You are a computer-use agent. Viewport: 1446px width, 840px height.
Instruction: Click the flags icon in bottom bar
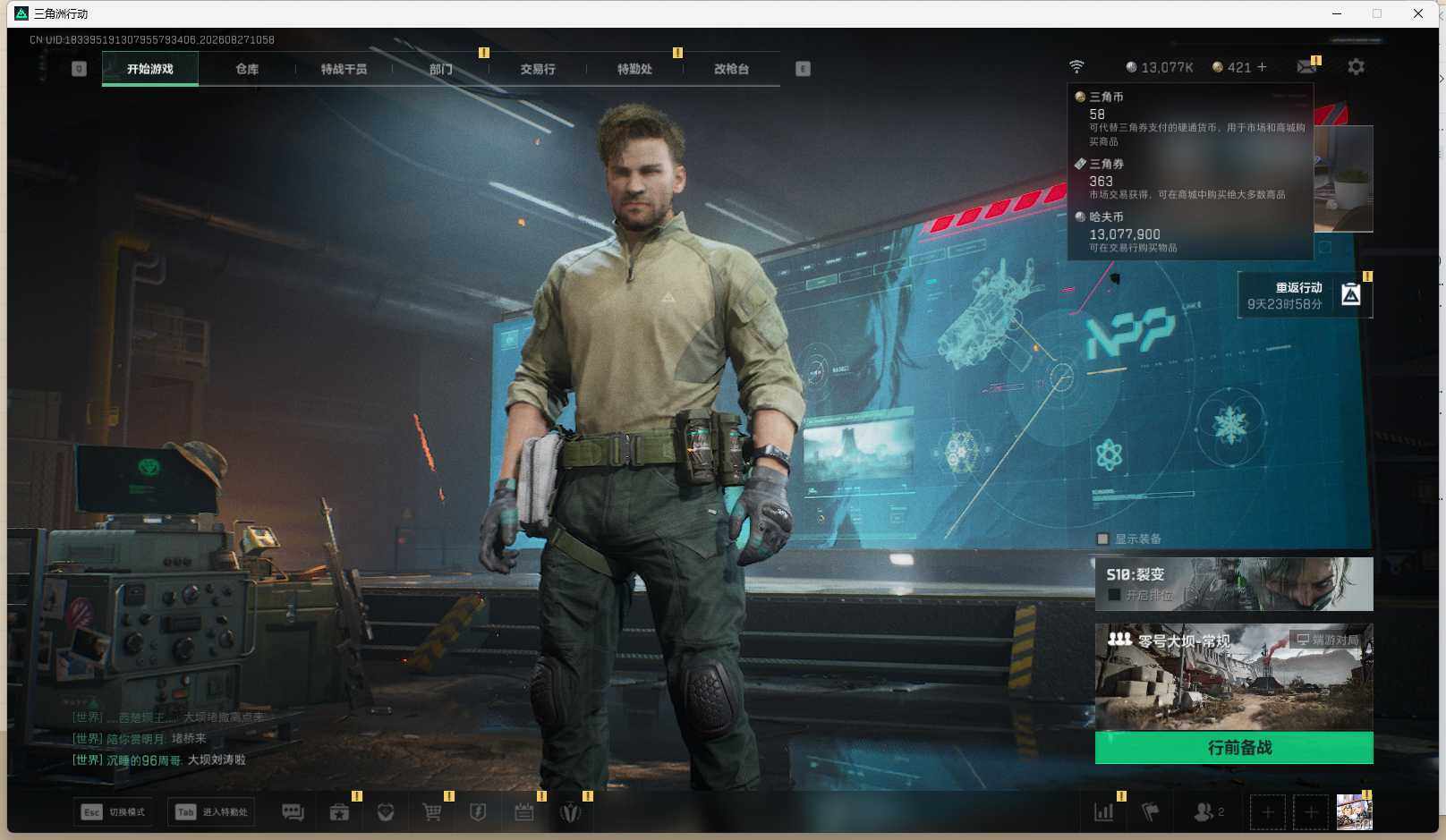tap(1151, 812)
